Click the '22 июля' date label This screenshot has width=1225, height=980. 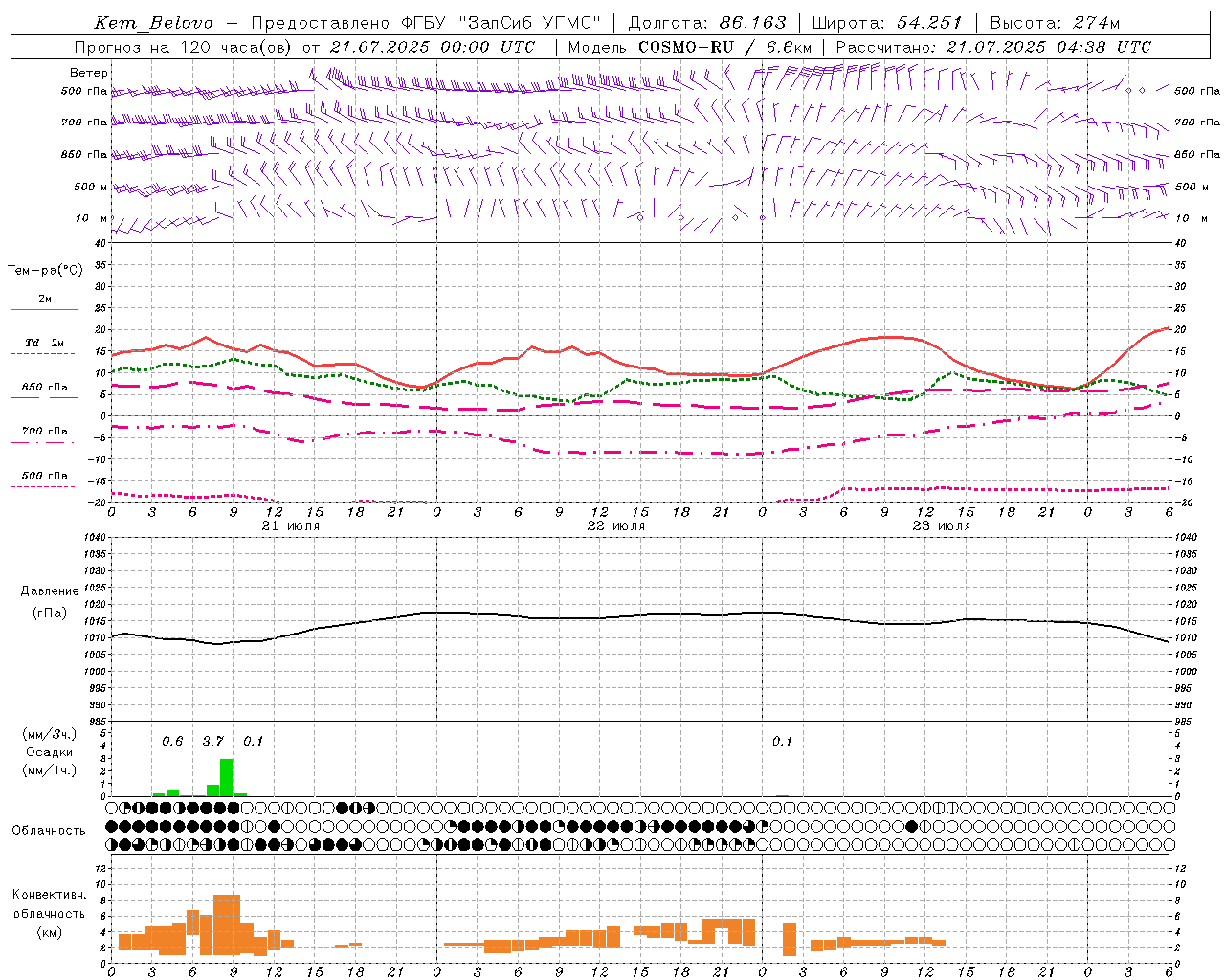point(616,526)
